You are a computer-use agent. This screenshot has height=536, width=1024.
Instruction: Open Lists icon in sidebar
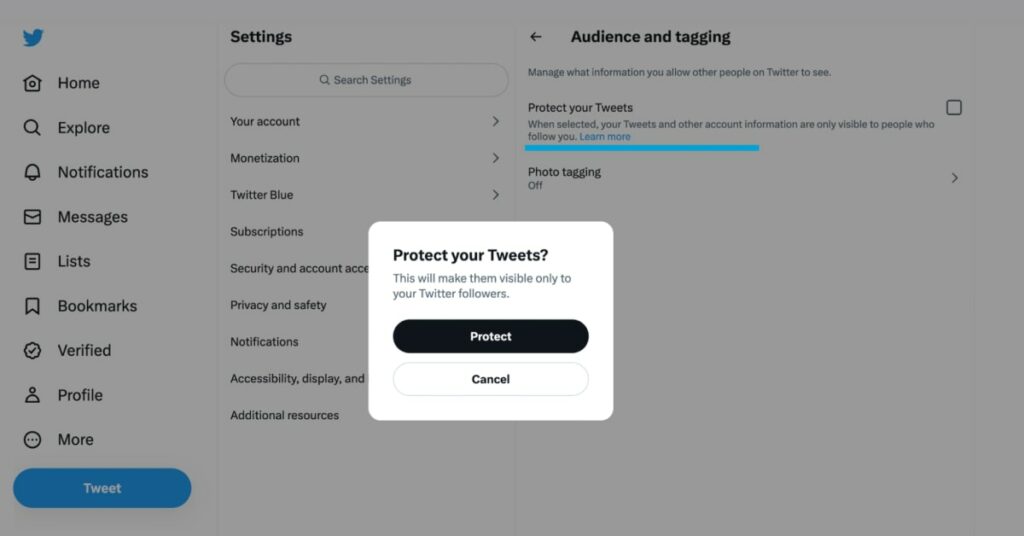click(x=32, y=261)
